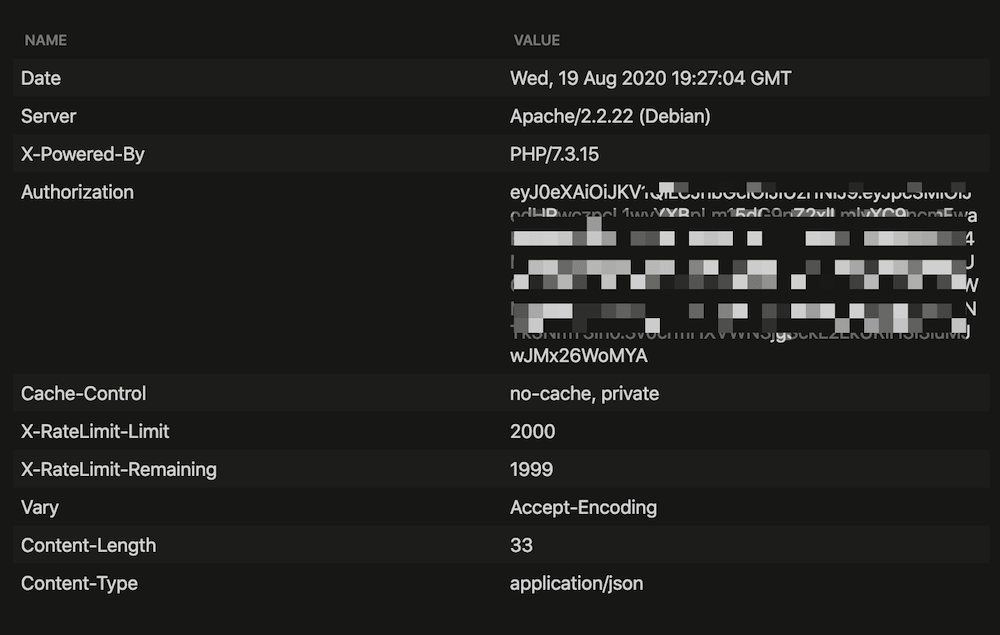Select the Content-Length header name
The height and width of the screenshot is (635, 1000).
pyautogui.click(x=88, y=545)
